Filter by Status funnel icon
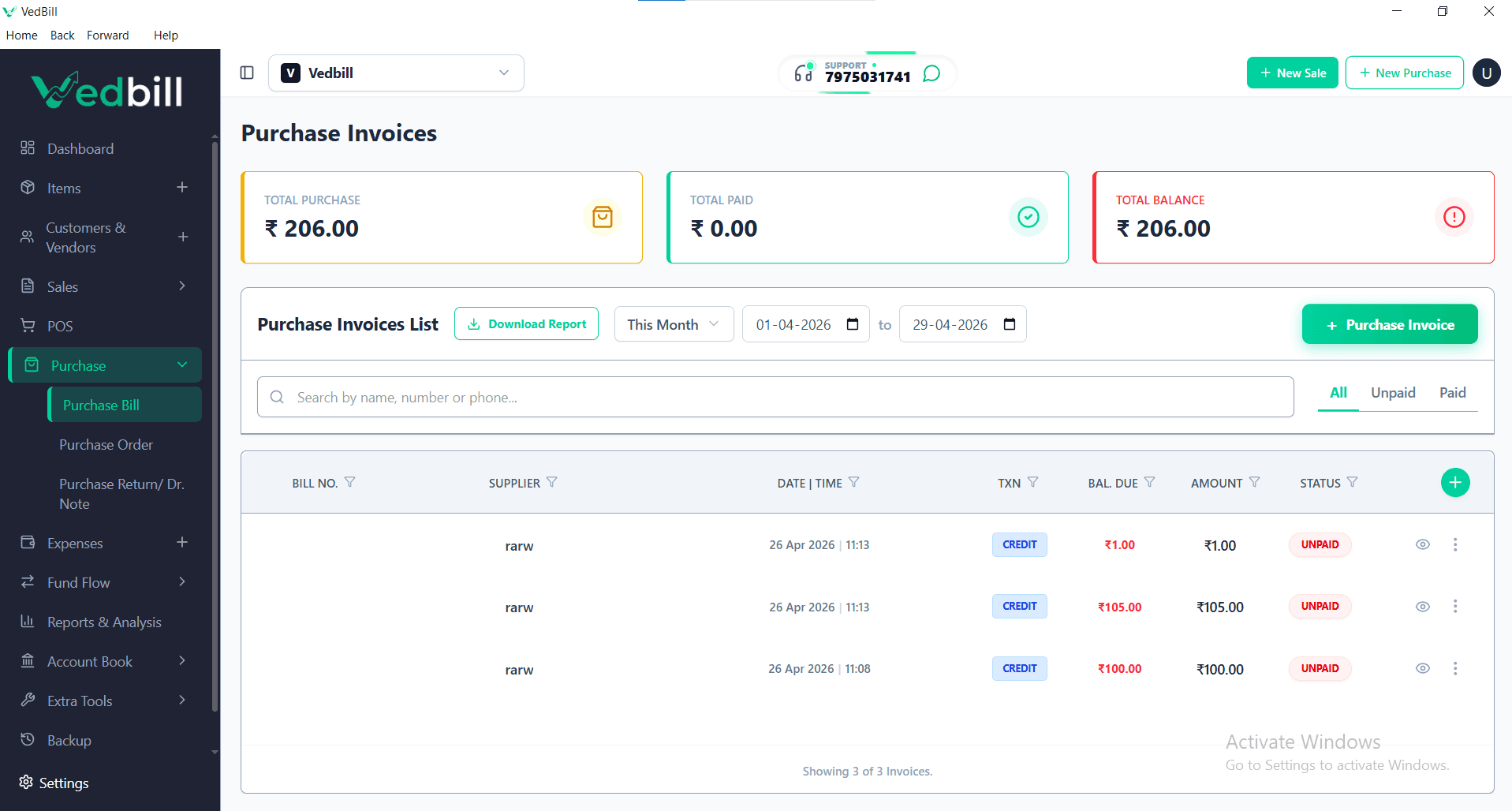The image size is (1512, 811). pos(1353,482)
